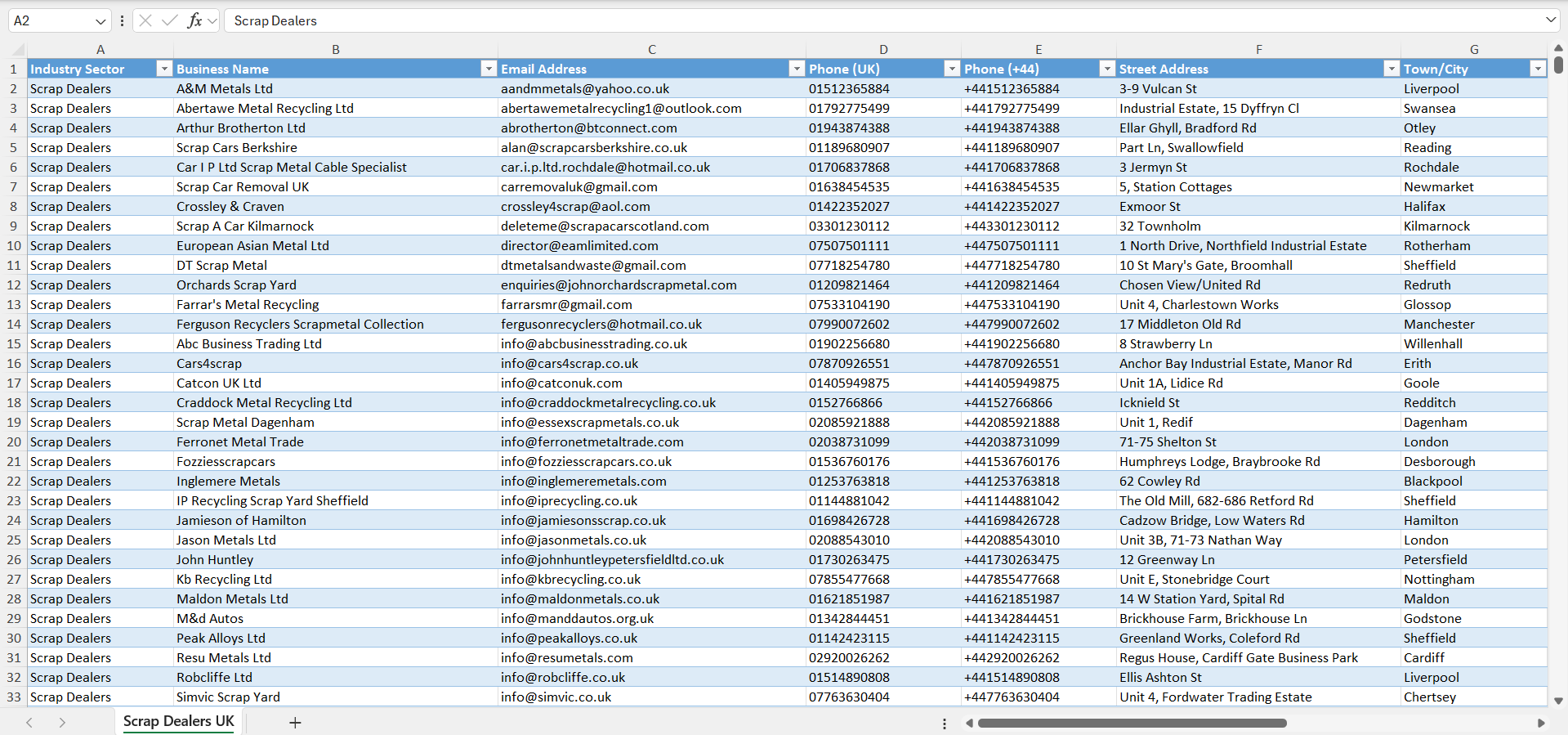The image size is (1568, 735).
Task: Select cell Abertawe Metal Recycling Ltd
Action: [x=335, y=108]
